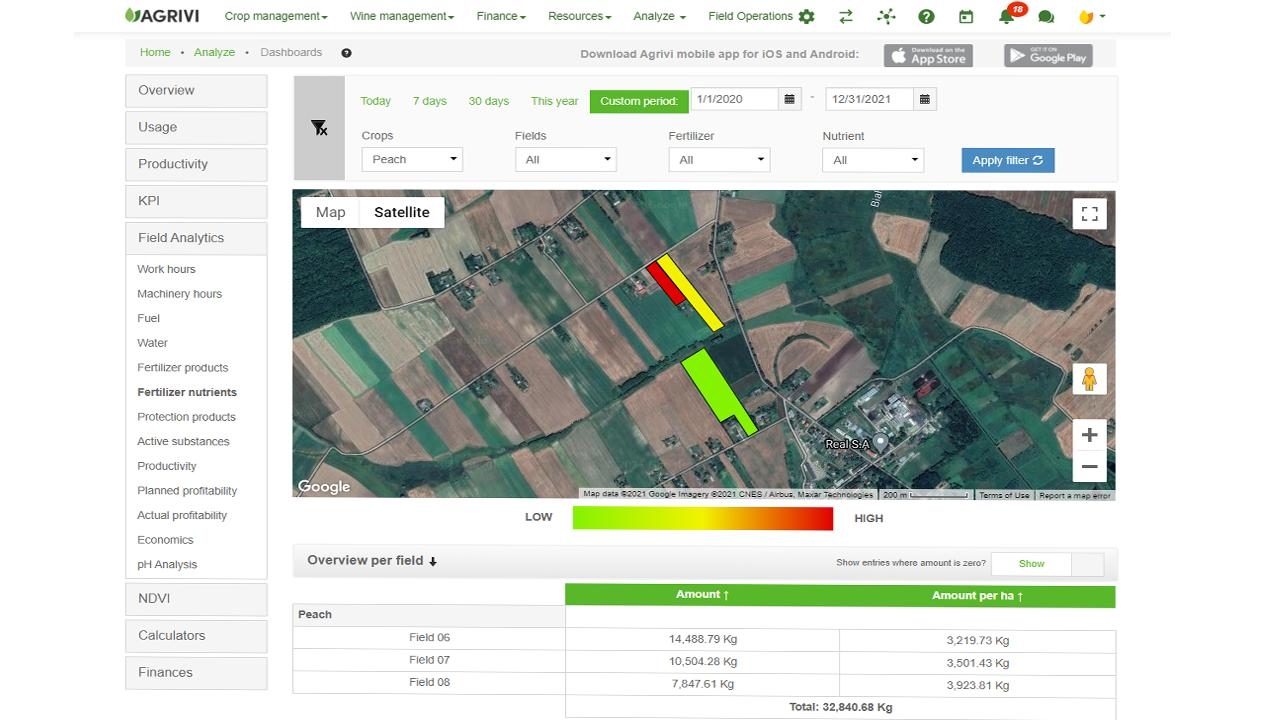Zoom in on the map
1280x720 pixels.
coord(1090,435)
